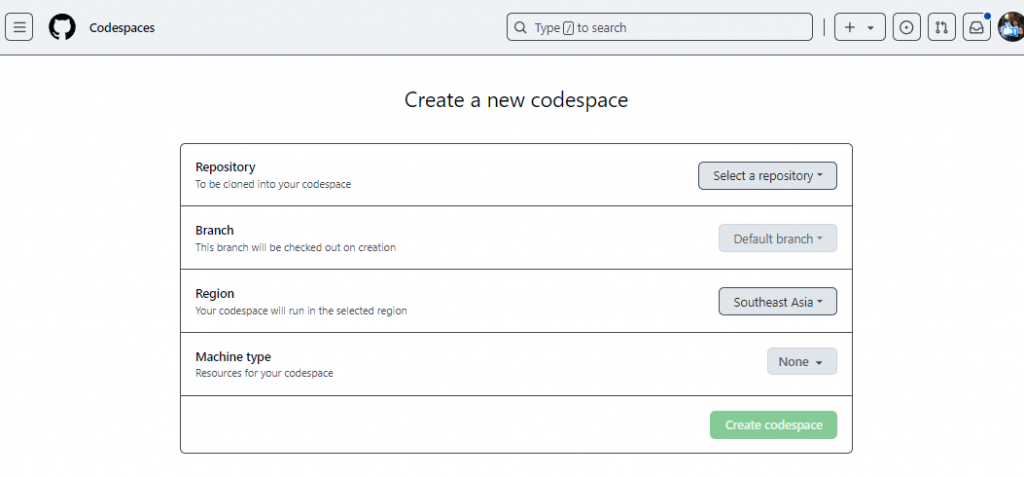This screenshot has height=477, width=1024.
Task: Open the Pull requests icon
Action: pyautogui.click(x=941, y=28)
